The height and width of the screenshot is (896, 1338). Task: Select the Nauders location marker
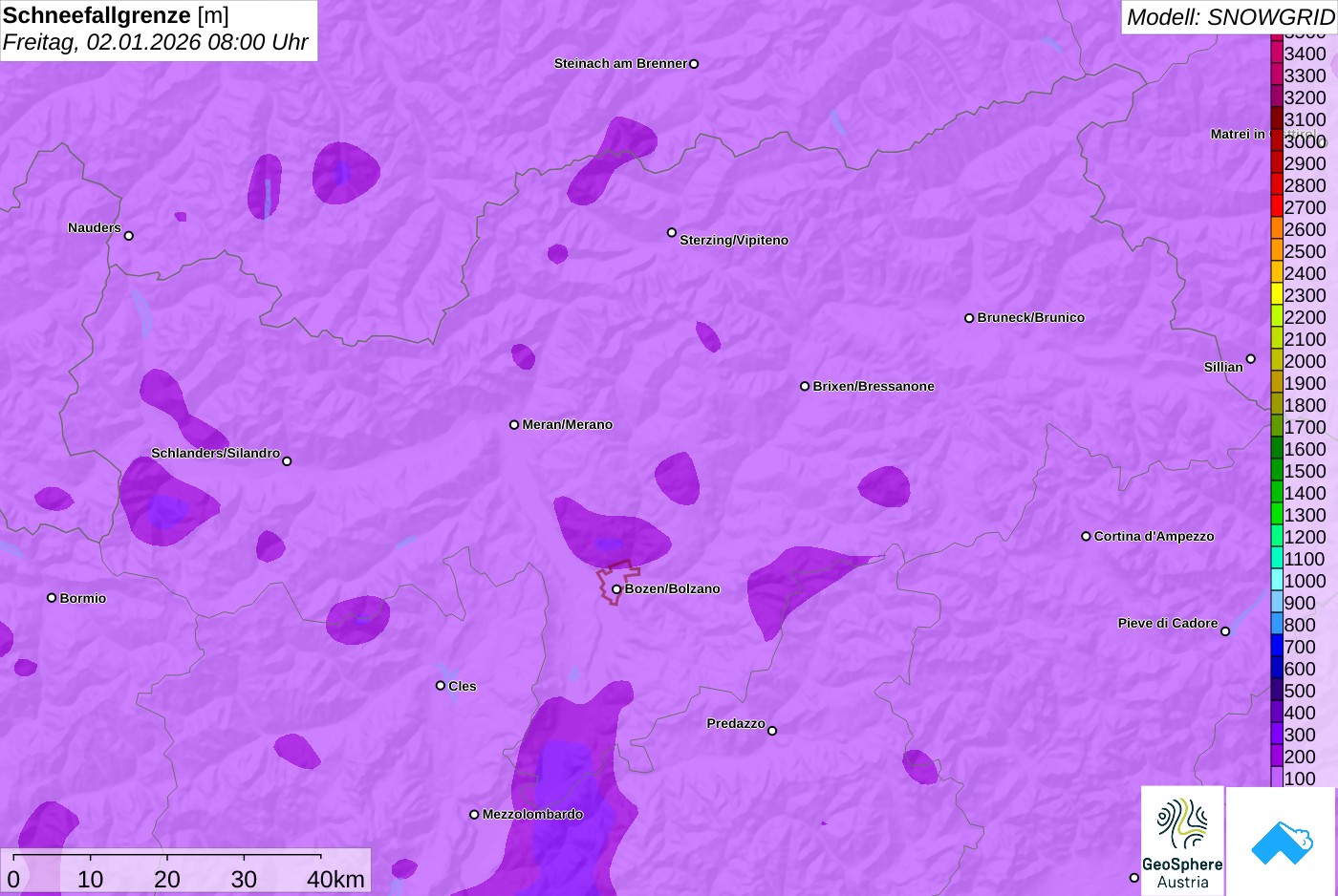129,235
